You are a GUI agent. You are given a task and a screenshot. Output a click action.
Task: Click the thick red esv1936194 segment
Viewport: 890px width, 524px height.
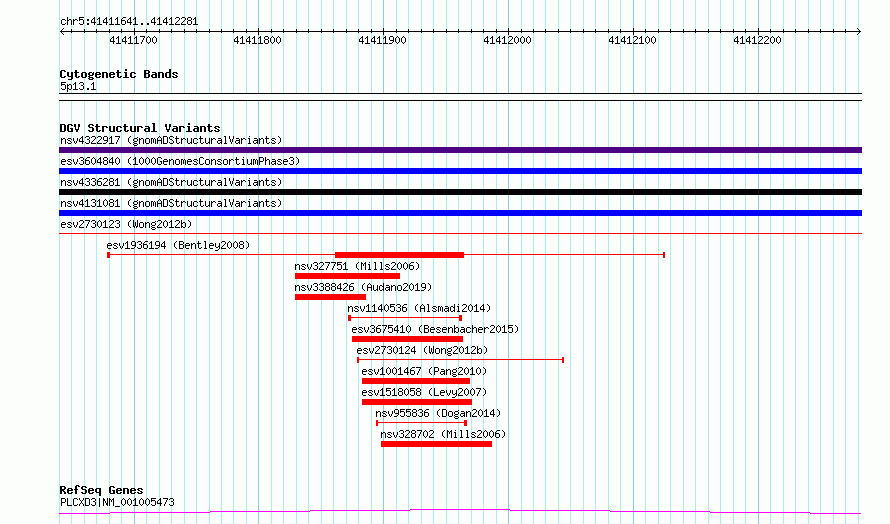click(x=400, y=255)
